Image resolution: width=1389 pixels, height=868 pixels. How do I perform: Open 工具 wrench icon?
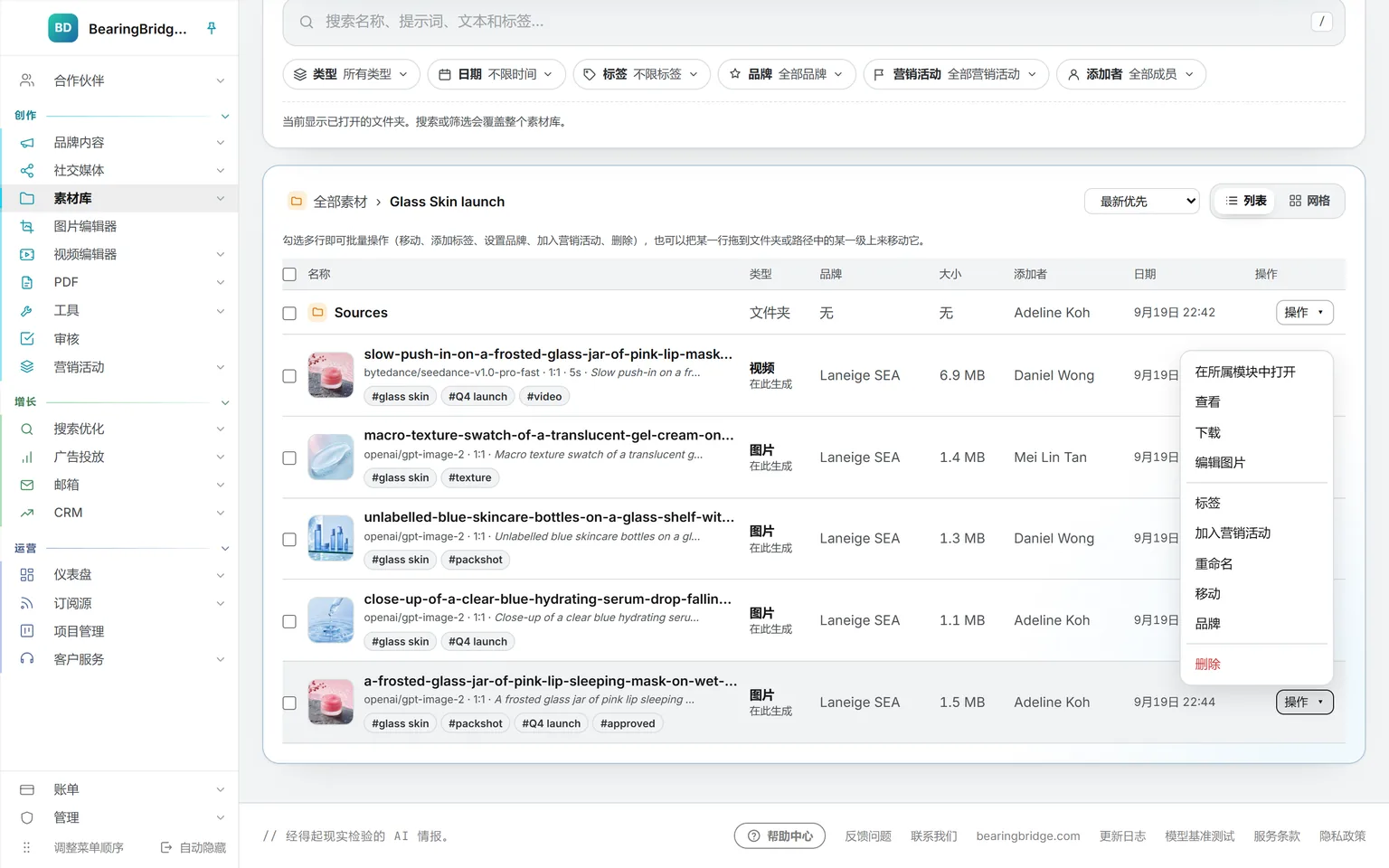27,311
